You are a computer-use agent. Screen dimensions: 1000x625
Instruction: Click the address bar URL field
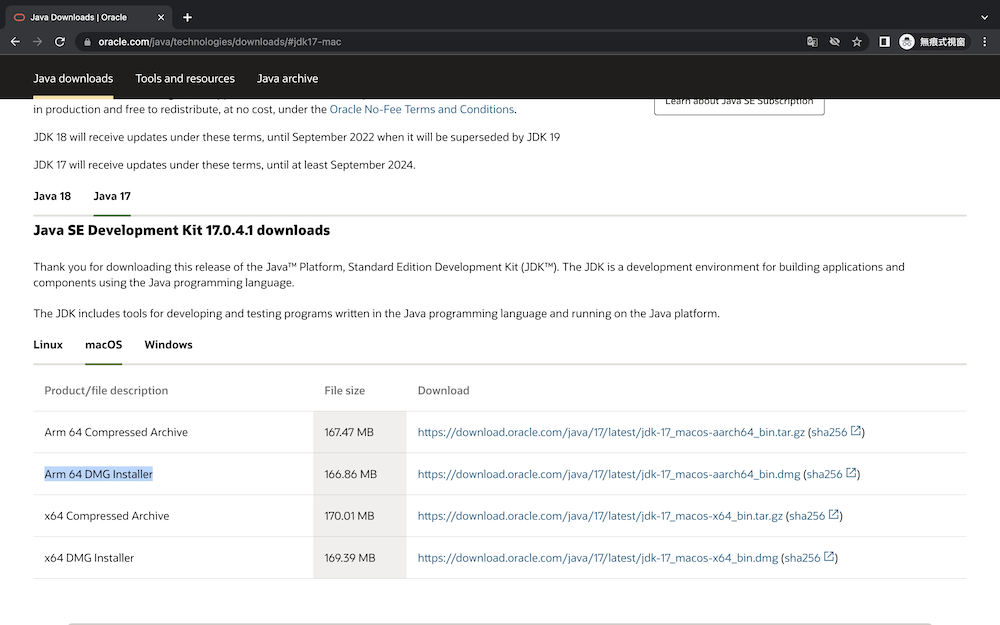pos(400,42)
